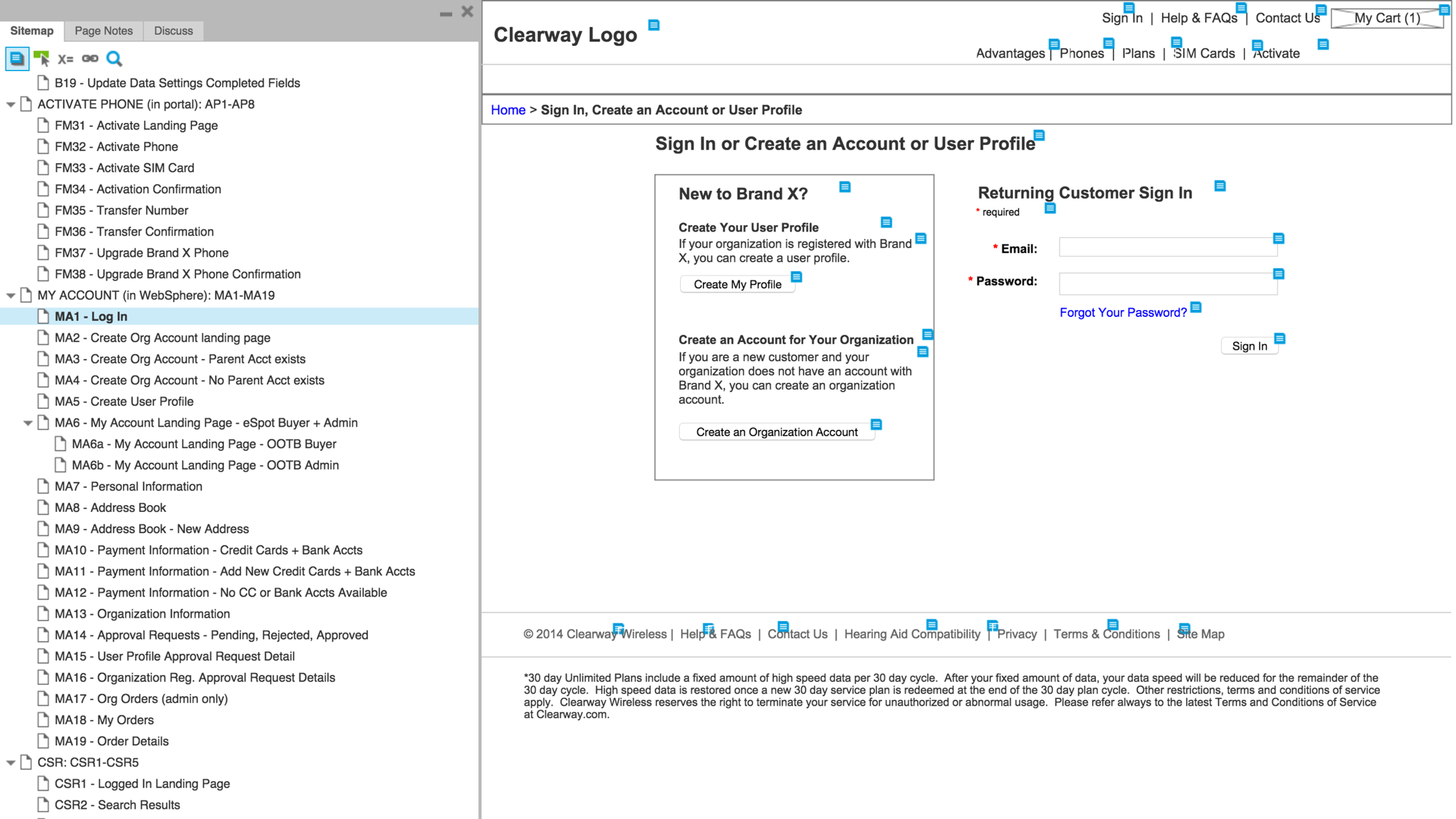This screenshot has width=1456, height=819.
Task: Select MA19 - Order Details page
Action: pos(111,742)
